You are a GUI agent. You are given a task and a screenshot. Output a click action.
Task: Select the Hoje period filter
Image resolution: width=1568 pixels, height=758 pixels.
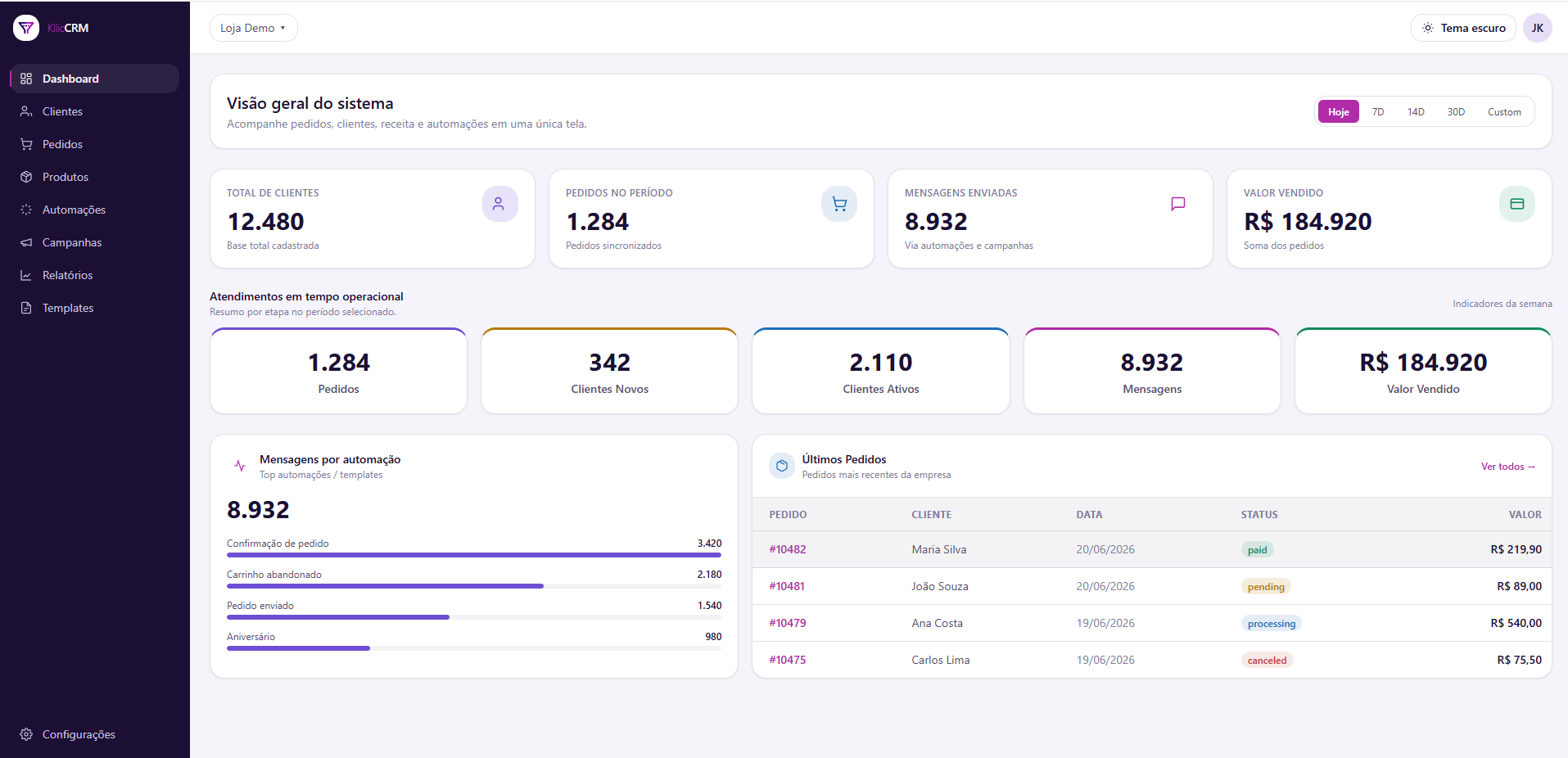[1339, 112]
